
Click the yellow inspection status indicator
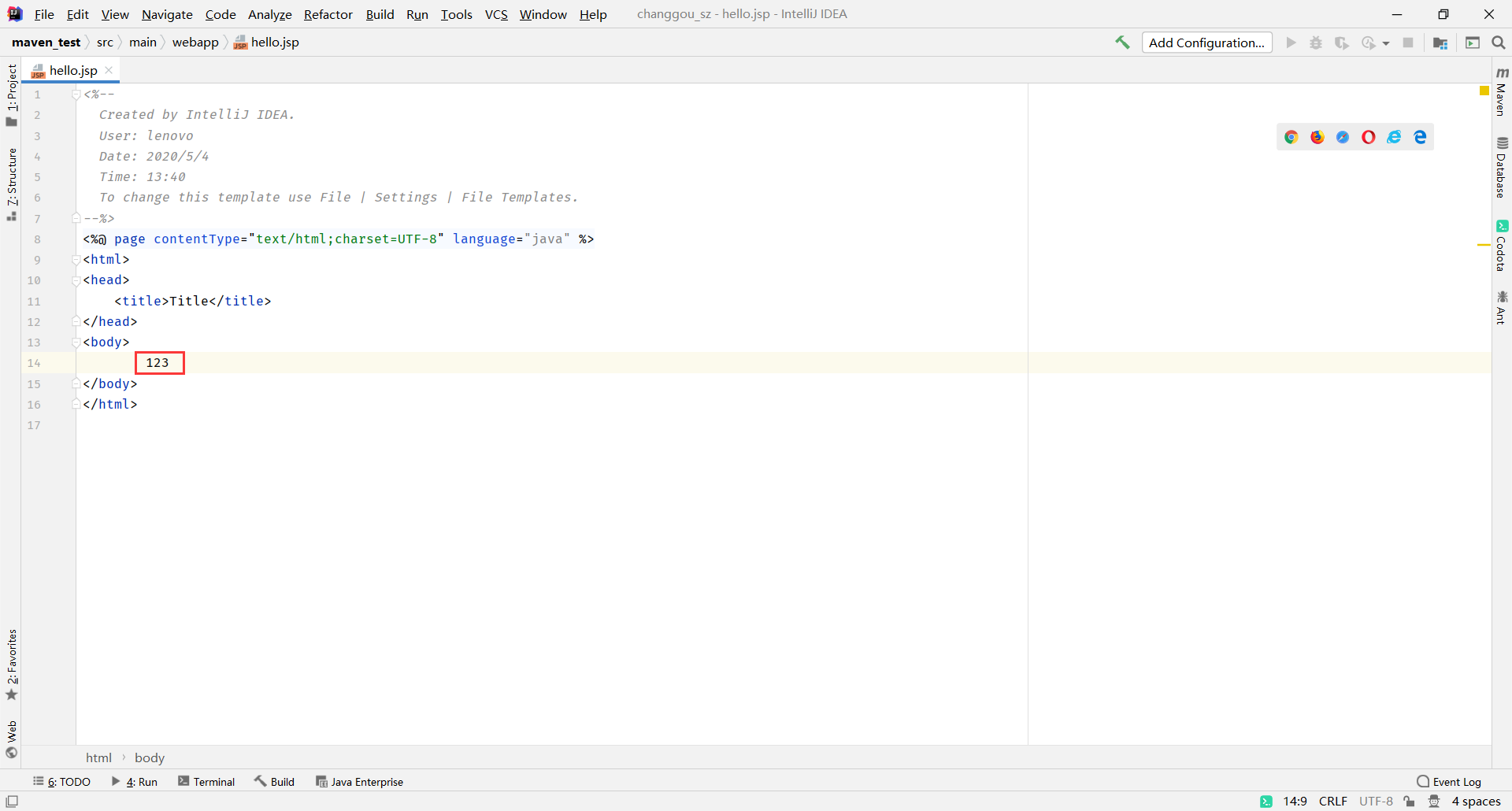tap(1484, 91)
